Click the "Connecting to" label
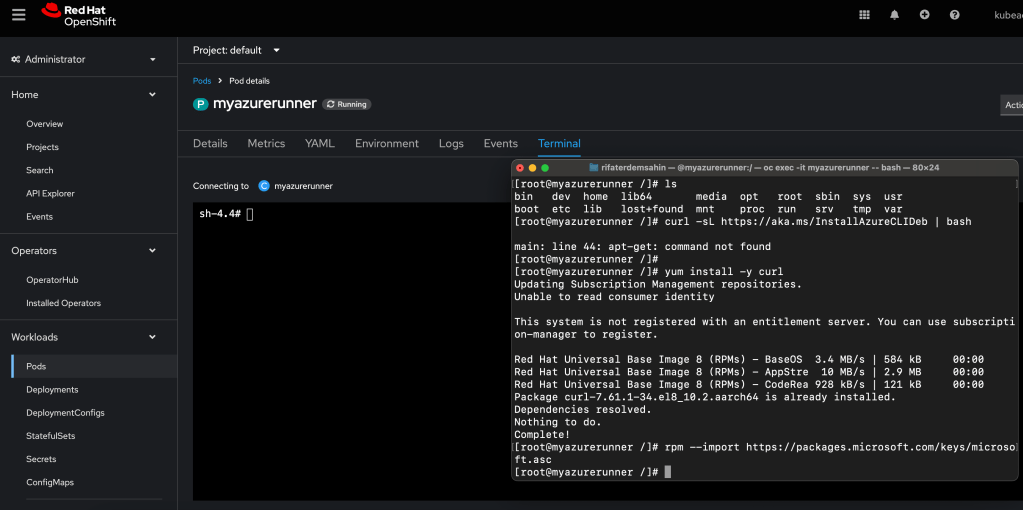 (x=221, y=186)
